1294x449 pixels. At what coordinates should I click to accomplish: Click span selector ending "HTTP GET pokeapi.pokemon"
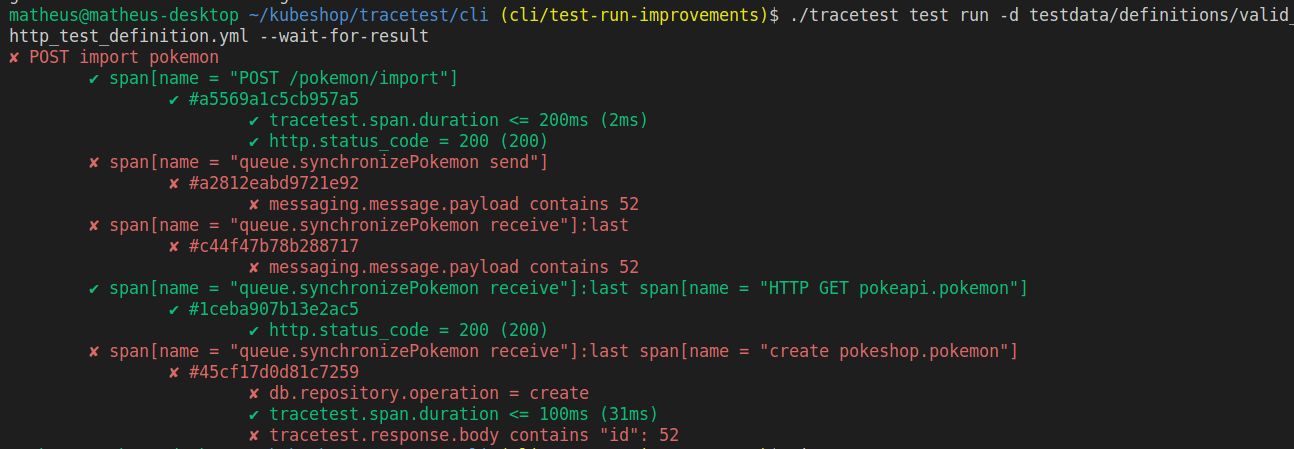569,288
